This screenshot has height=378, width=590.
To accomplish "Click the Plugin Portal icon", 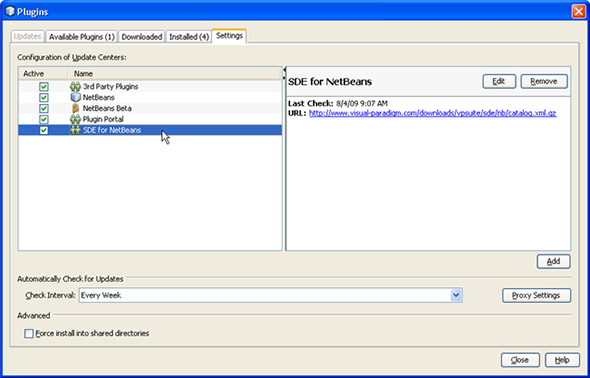I will coord(75,119).
